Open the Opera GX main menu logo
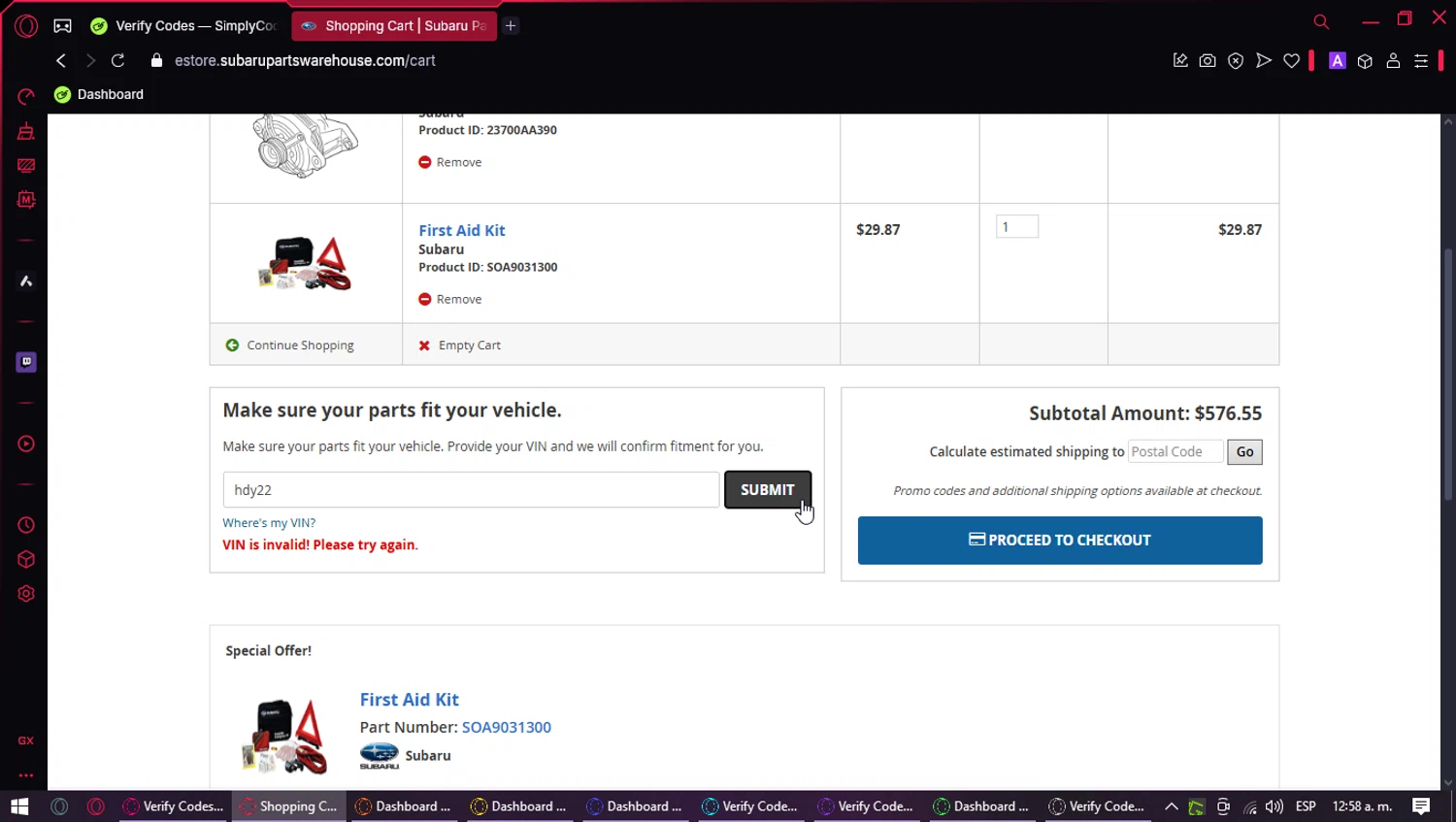The image size is (1456, 822). coord(26,26)
